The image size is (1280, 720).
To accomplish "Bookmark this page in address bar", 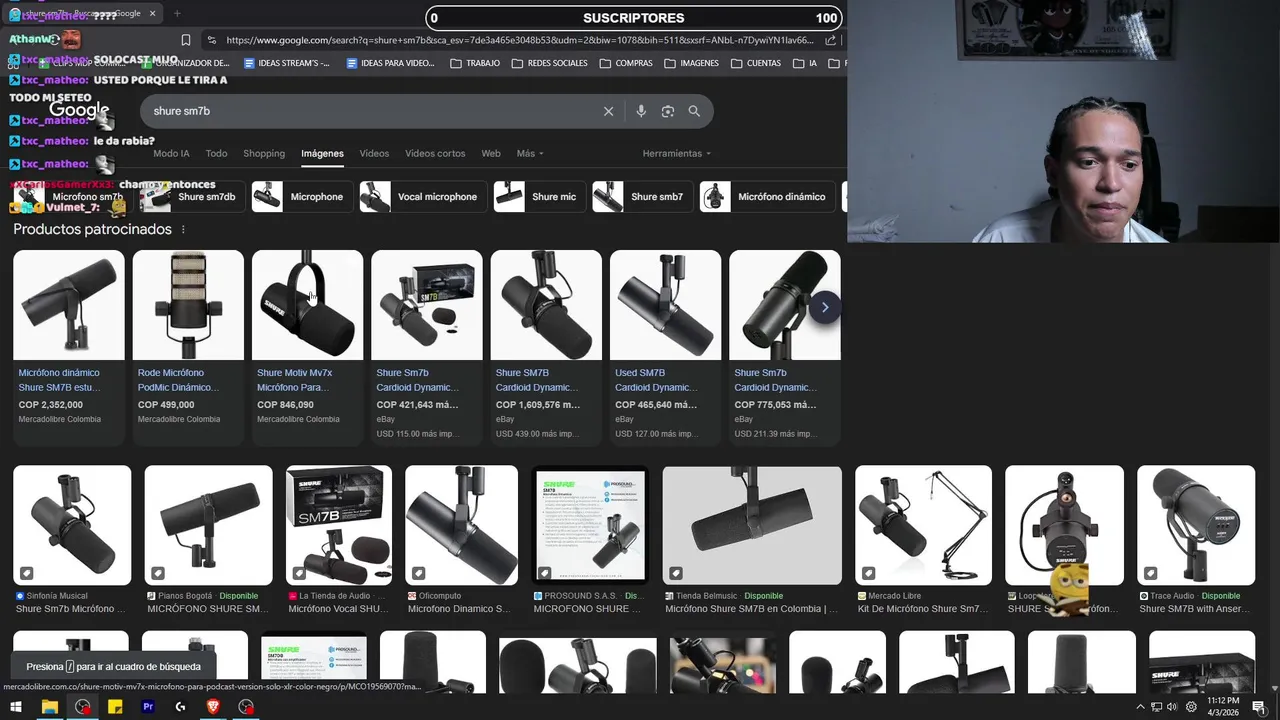I will [186, 40].
